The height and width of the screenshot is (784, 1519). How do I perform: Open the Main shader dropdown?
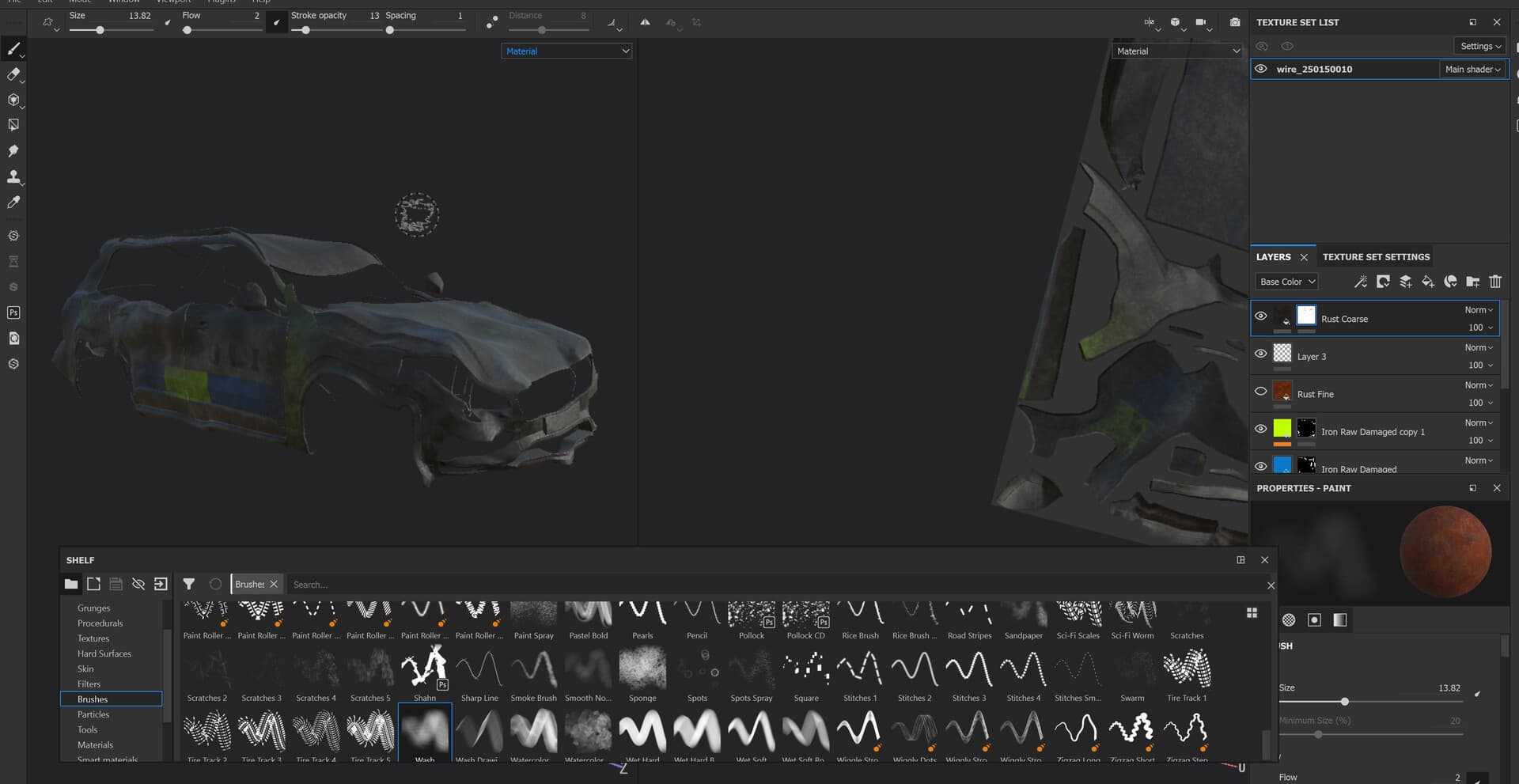pos(1472,69)
